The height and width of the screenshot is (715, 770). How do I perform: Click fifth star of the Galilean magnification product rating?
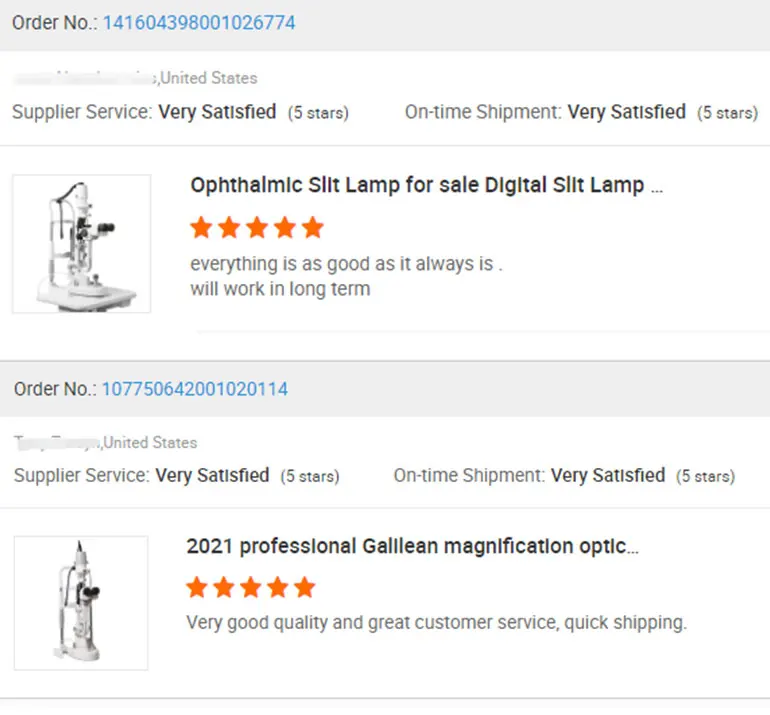pyautogui.click(x=304, y=587)
